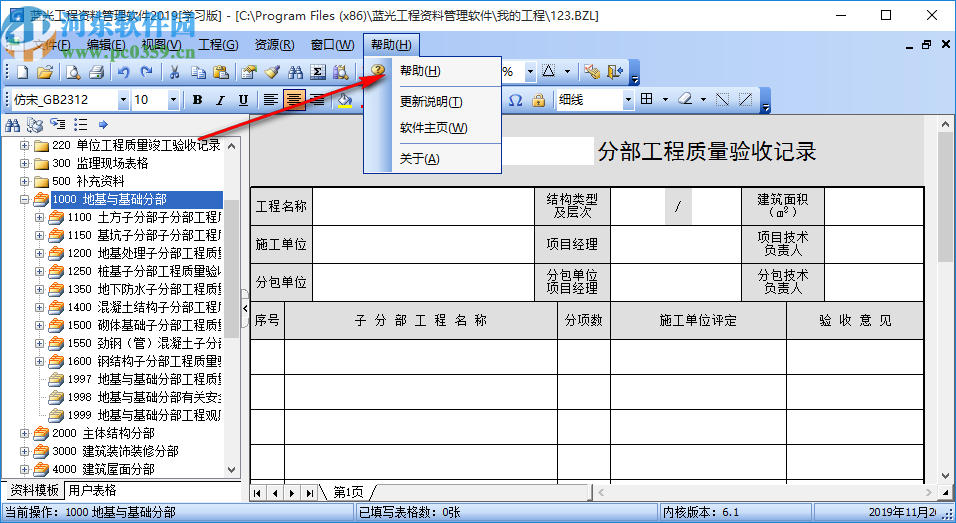956x523 pixels.
Task: Select the 第1页 sheet tab
Action: [348, 492]
